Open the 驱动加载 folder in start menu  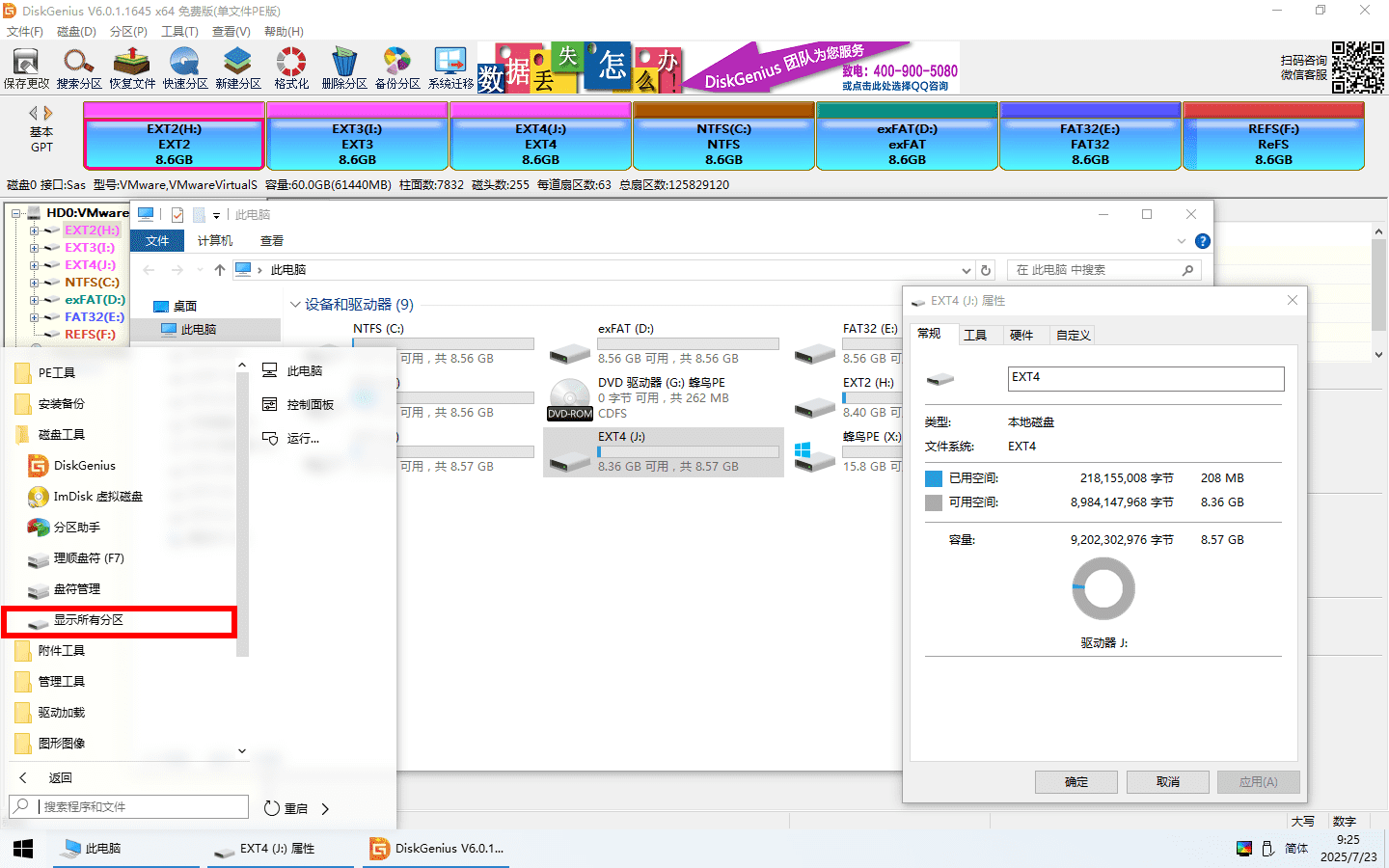51,713
